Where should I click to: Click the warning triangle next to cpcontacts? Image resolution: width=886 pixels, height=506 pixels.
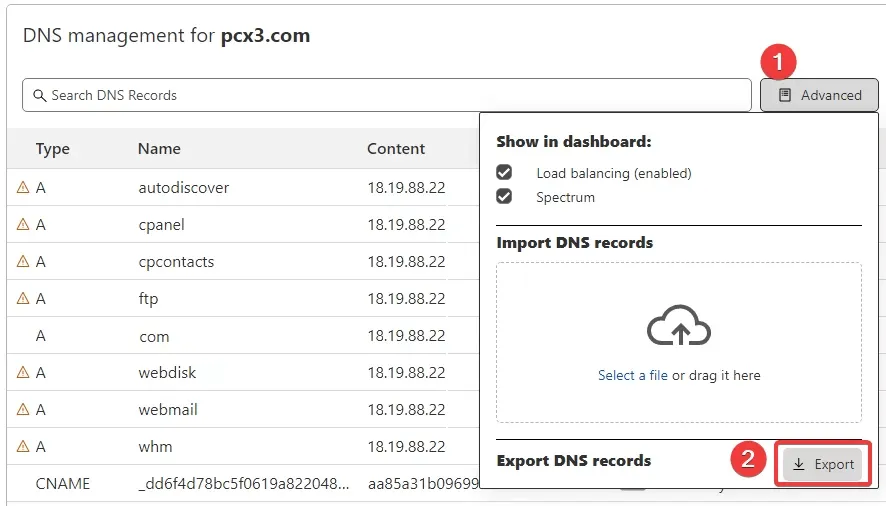point(23,261)
